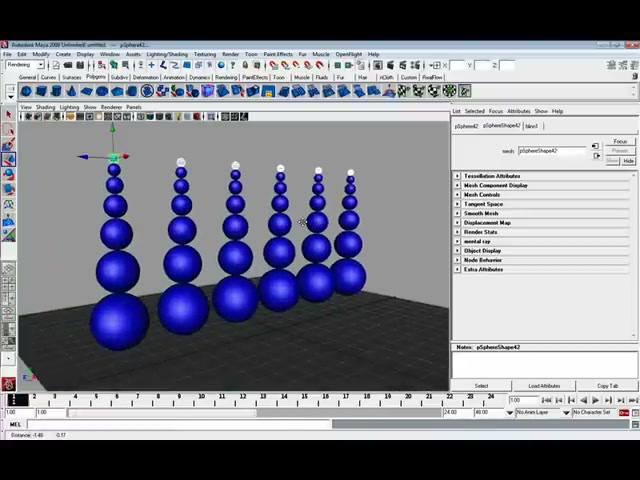Create a polygon plane from the shelf
The width and height of the screenshot is (640, 480).
click(x=87, y=91)
